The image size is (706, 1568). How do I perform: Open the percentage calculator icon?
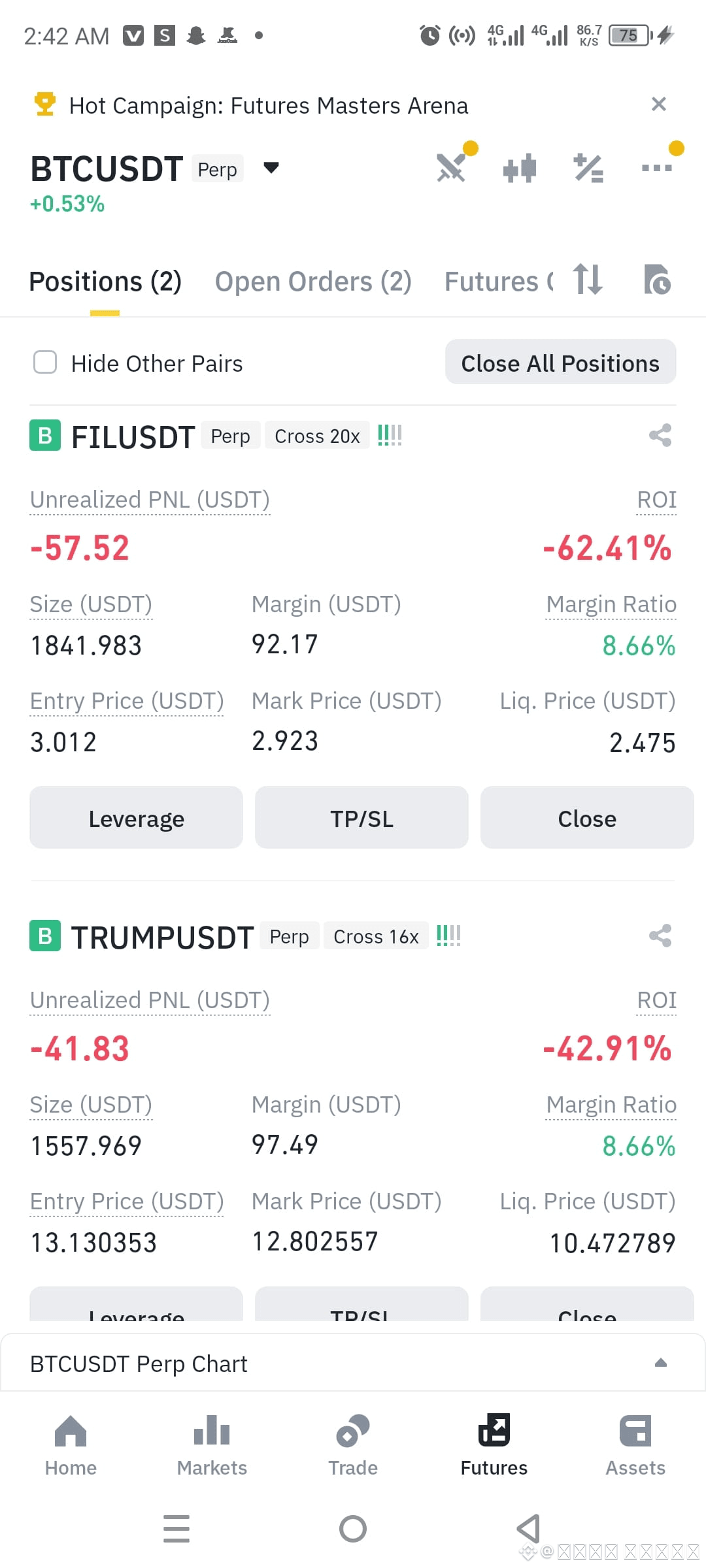(x=588, y=168)
